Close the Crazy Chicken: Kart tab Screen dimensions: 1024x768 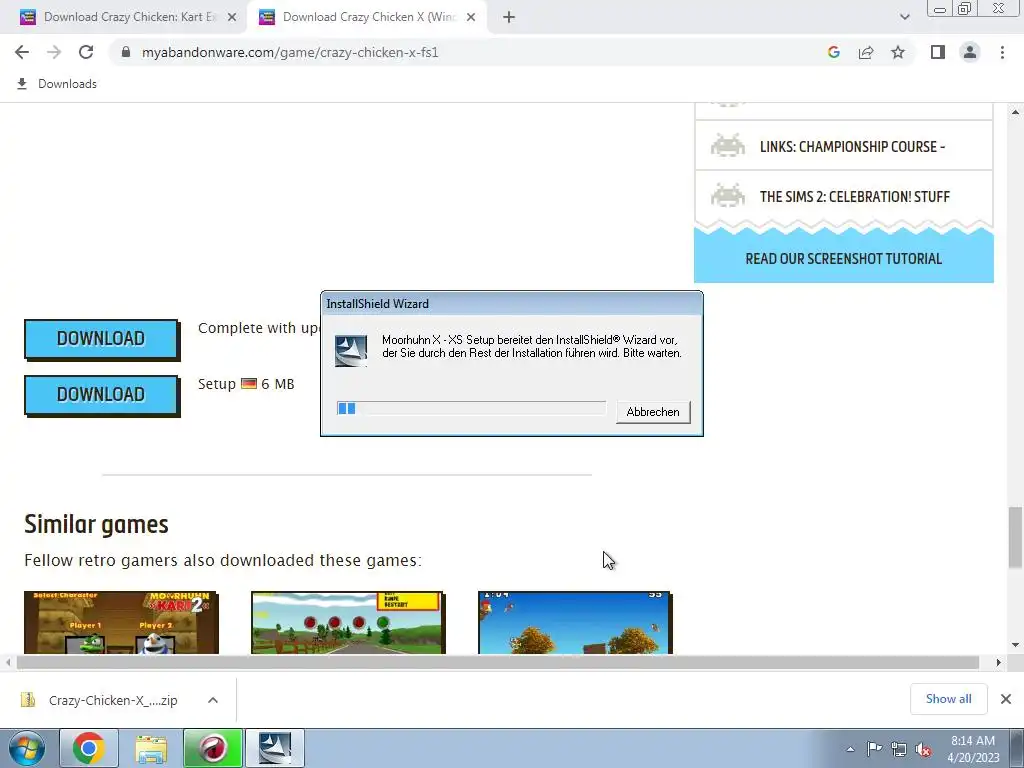pos(232,18)
